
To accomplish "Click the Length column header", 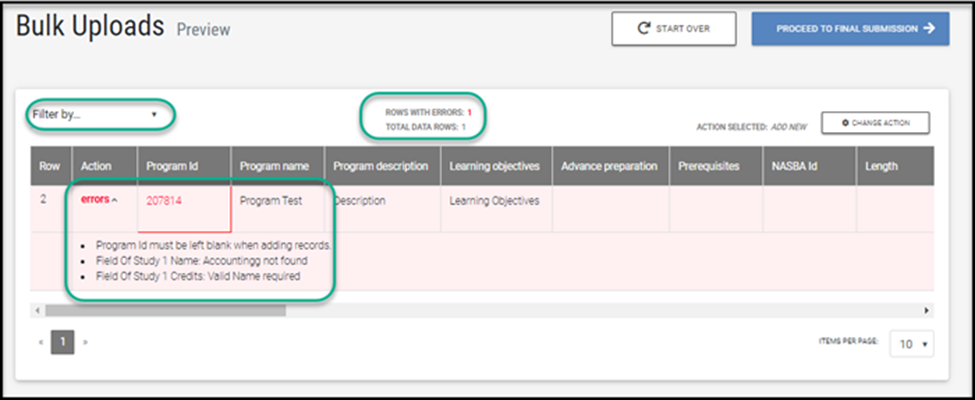I will click(x=881, y=166).
